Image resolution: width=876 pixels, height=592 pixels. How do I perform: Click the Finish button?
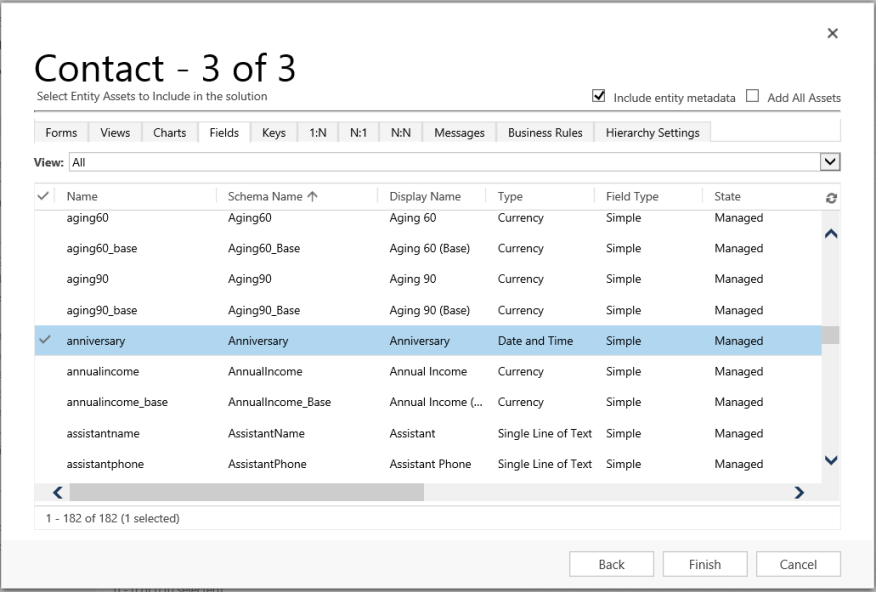(705, 563)
